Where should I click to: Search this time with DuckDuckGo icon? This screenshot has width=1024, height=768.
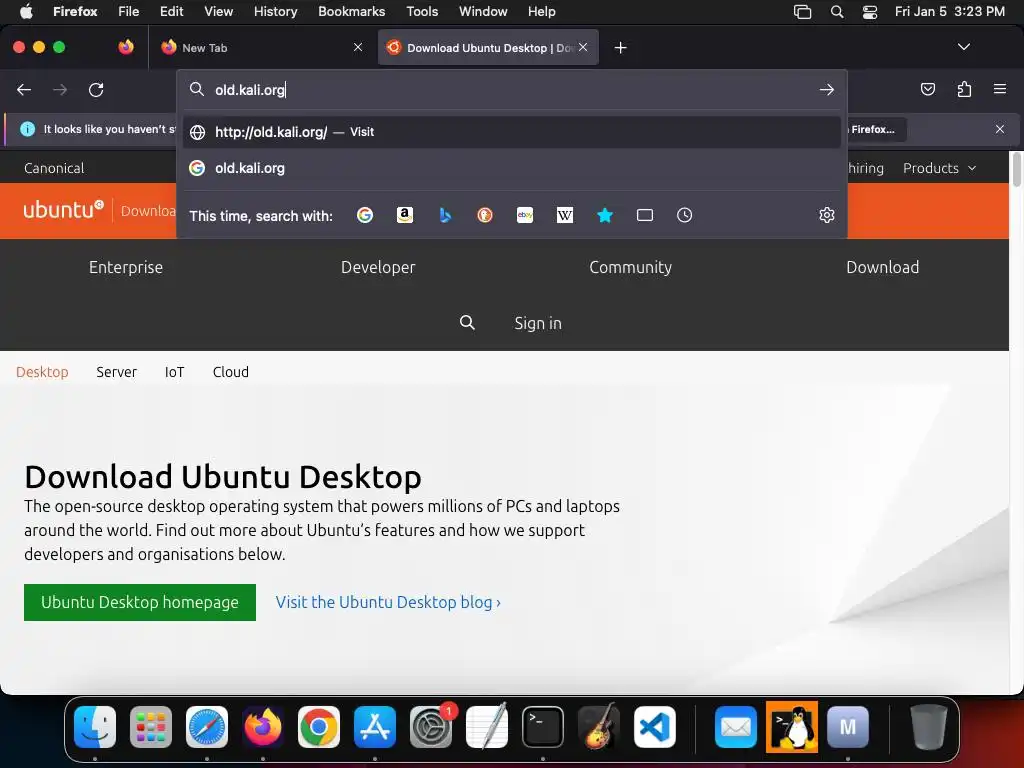pyautogui.click(x=485, y=215)
